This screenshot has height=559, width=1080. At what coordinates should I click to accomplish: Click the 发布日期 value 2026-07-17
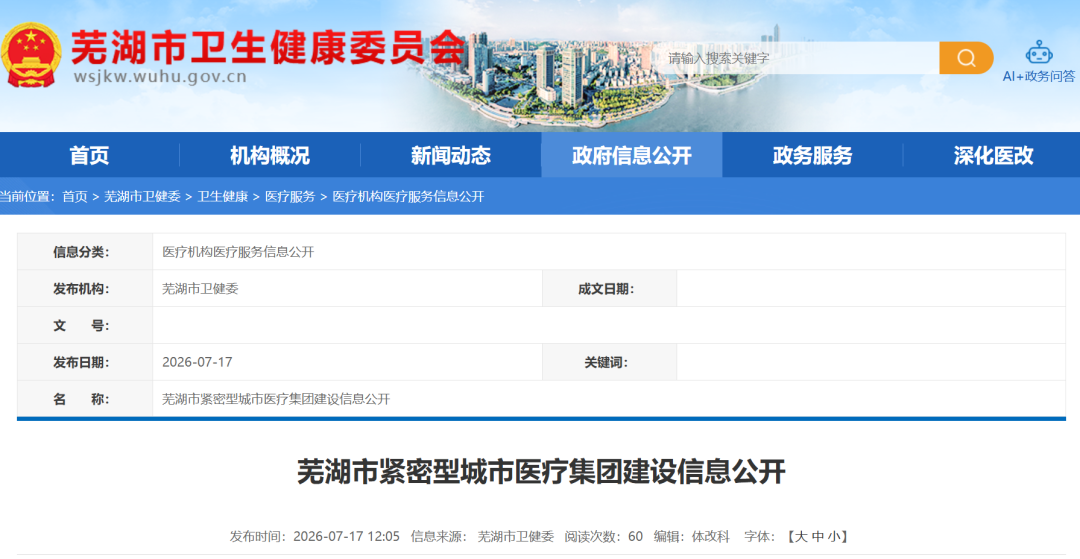pyautogui.click(x=197, y=362)
